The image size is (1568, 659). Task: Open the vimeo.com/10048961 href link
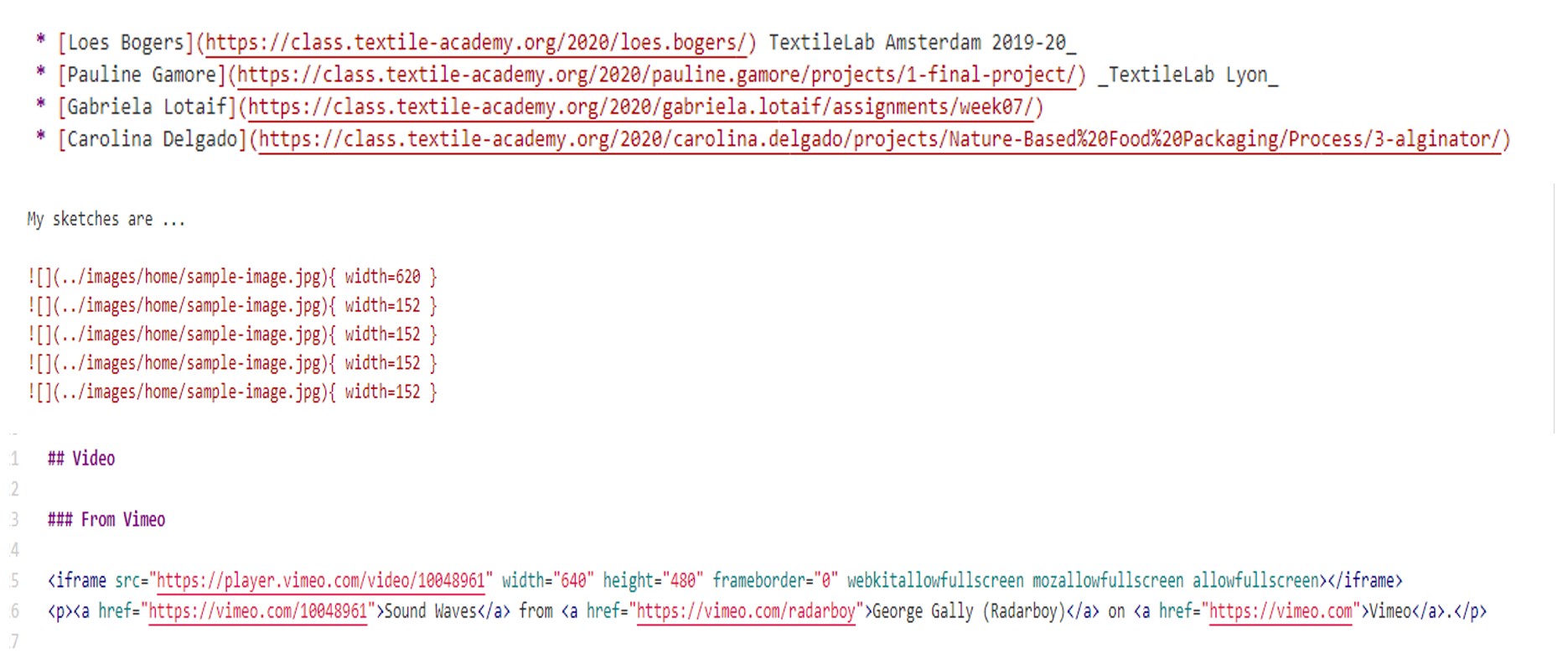point(258,612)
